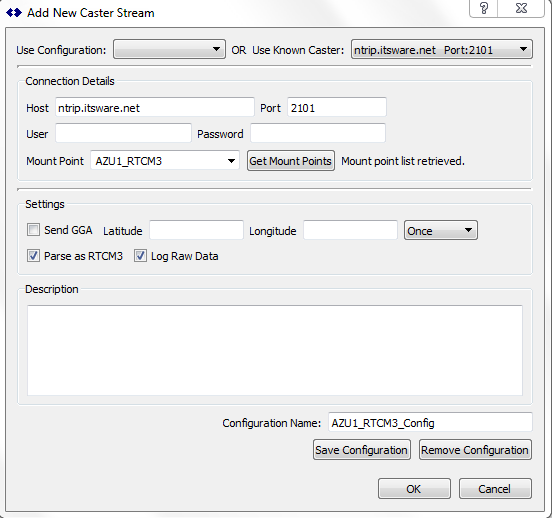Click the blue diamond app icon in title bar

tap(14, 13)
